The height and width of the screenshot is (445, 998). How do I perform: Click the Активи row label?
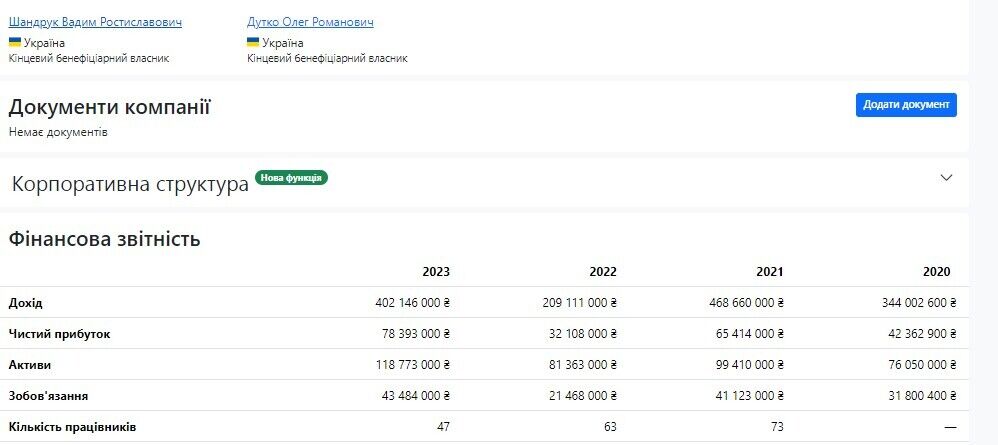tap(30, 365)
